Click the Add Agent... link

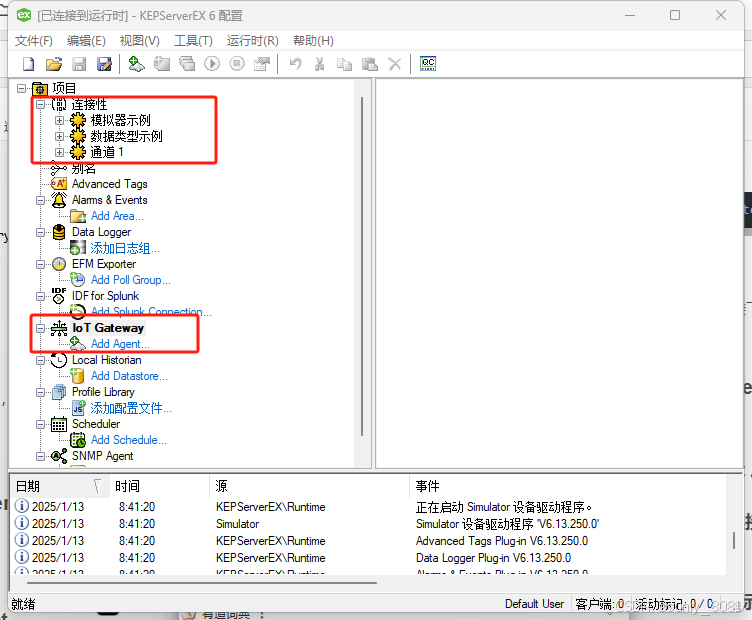click(120, 344)
